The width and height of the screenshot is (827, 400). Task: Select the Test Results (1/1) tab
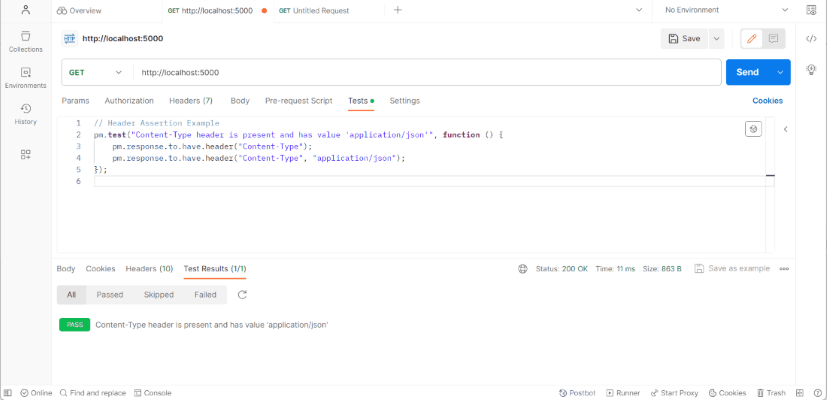point(215,269)
